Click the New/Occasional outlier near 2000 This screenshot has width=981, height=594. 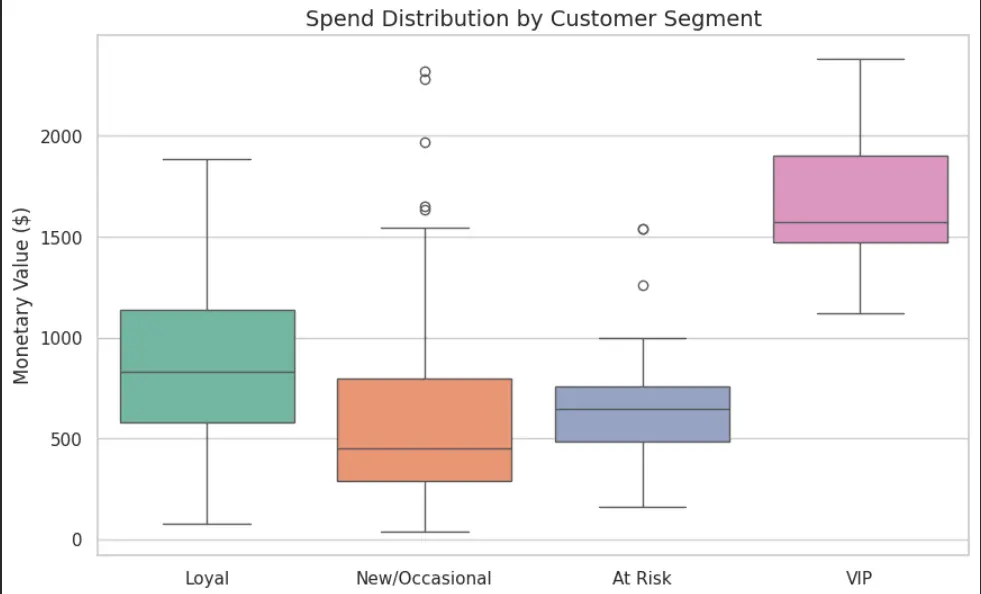pyautogui.click(x=425, y=143)
